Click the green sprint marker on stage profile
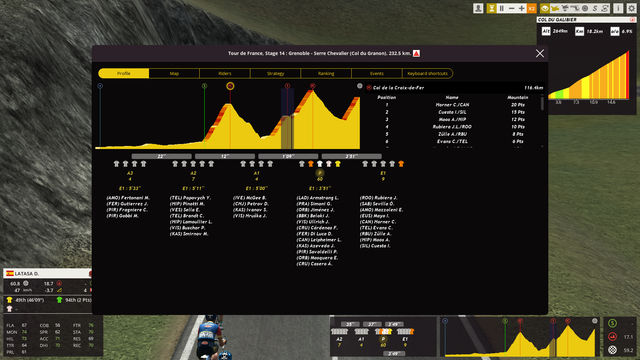Viewport: 640px width, 360px height. click(204, 86)
